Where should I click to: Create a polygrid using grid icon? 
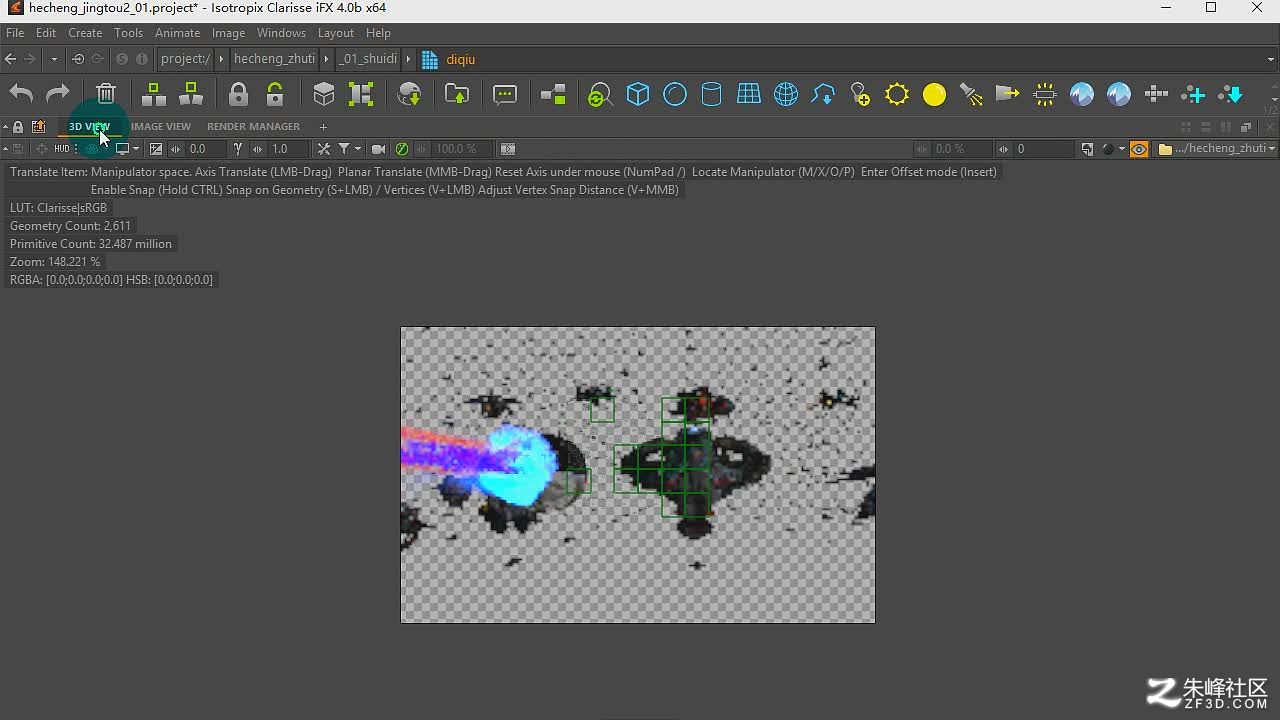[749, 94]
